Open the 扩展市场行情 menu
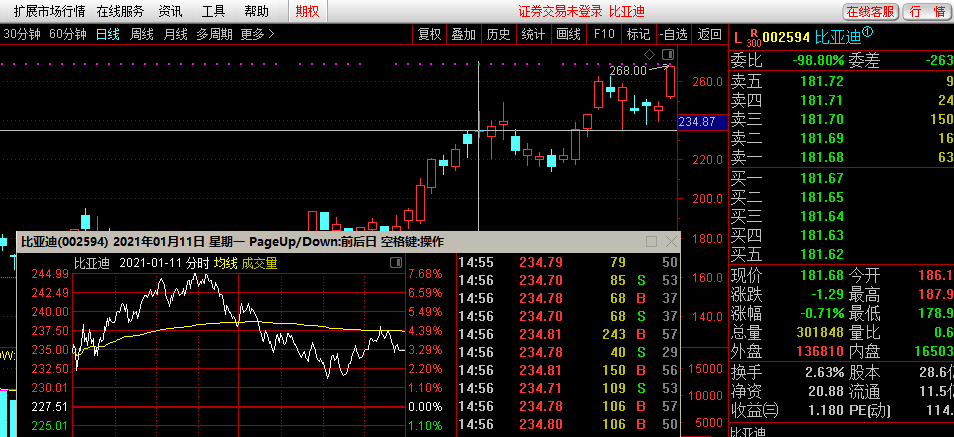 tap(49, 11)
